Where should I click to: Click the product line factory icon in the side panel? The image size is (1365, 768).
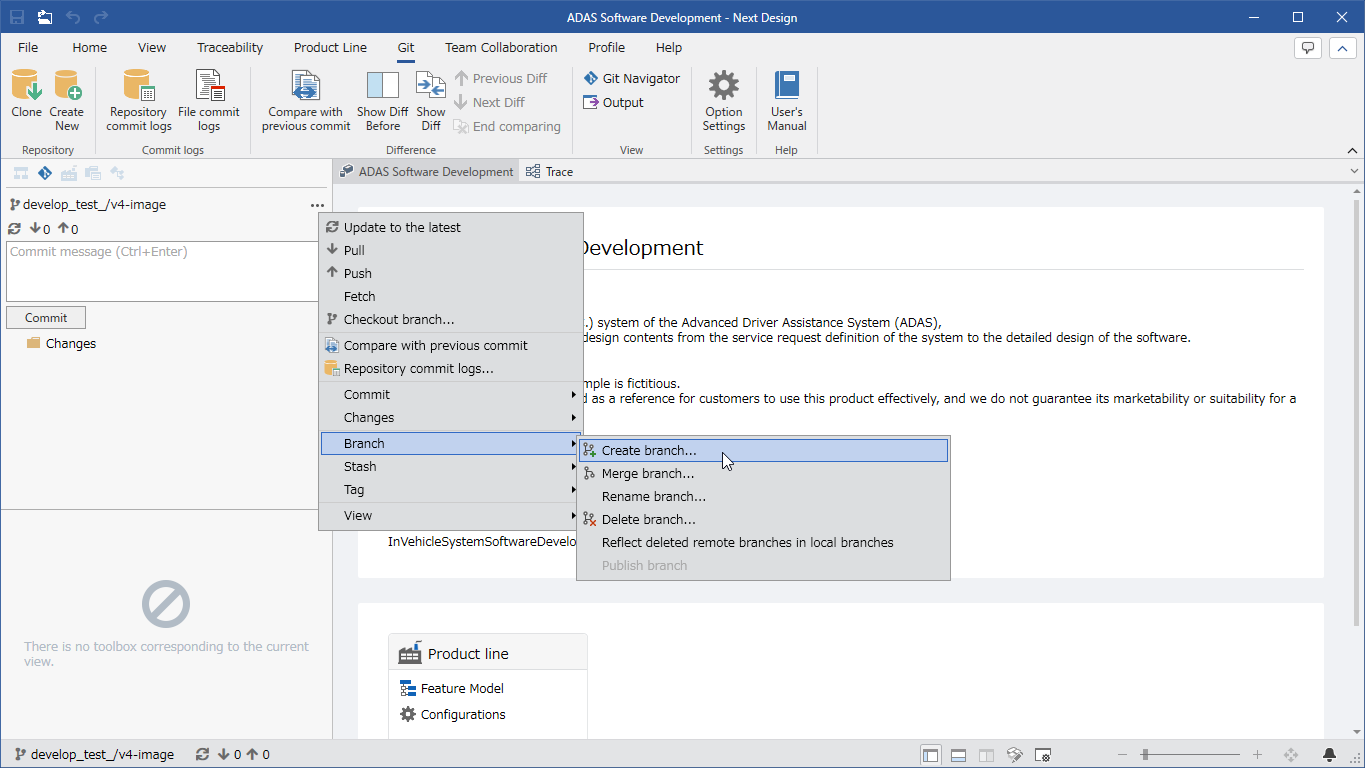[69, 173]
